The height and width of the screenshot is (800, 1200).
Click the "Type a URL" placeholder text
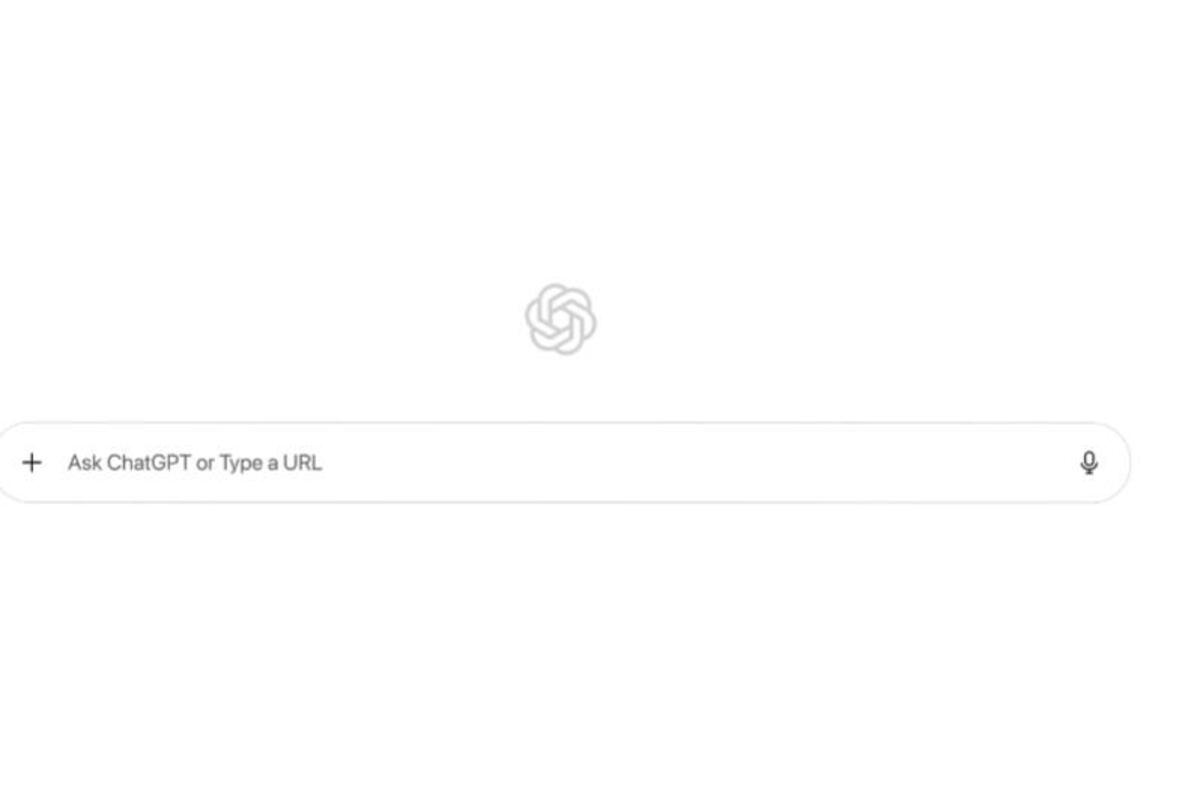coord(271,463)
